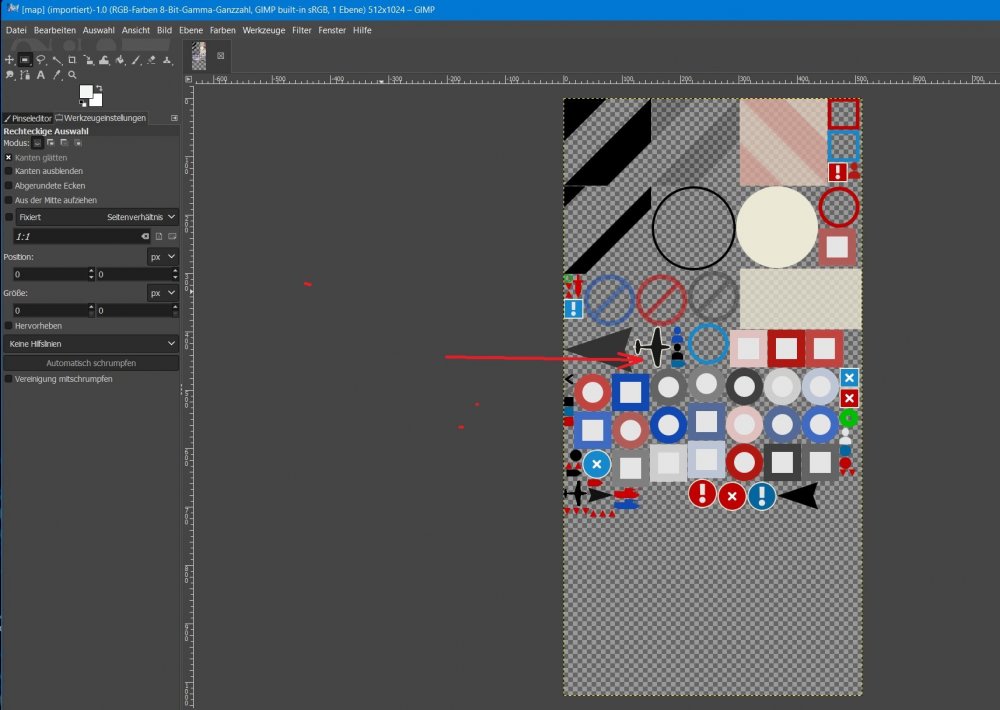Select the Color Picker eyedropper tool
Screen dimensions: 1000x710
point(57,75)
